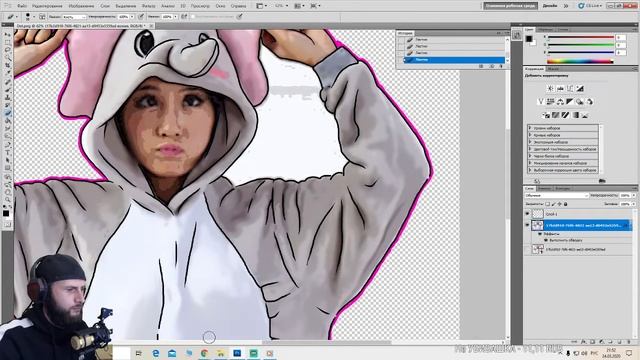Open the layer Заливка fill dropdown arrow
640x360 pixels.
pyautogui.click(x=634, y=204)
